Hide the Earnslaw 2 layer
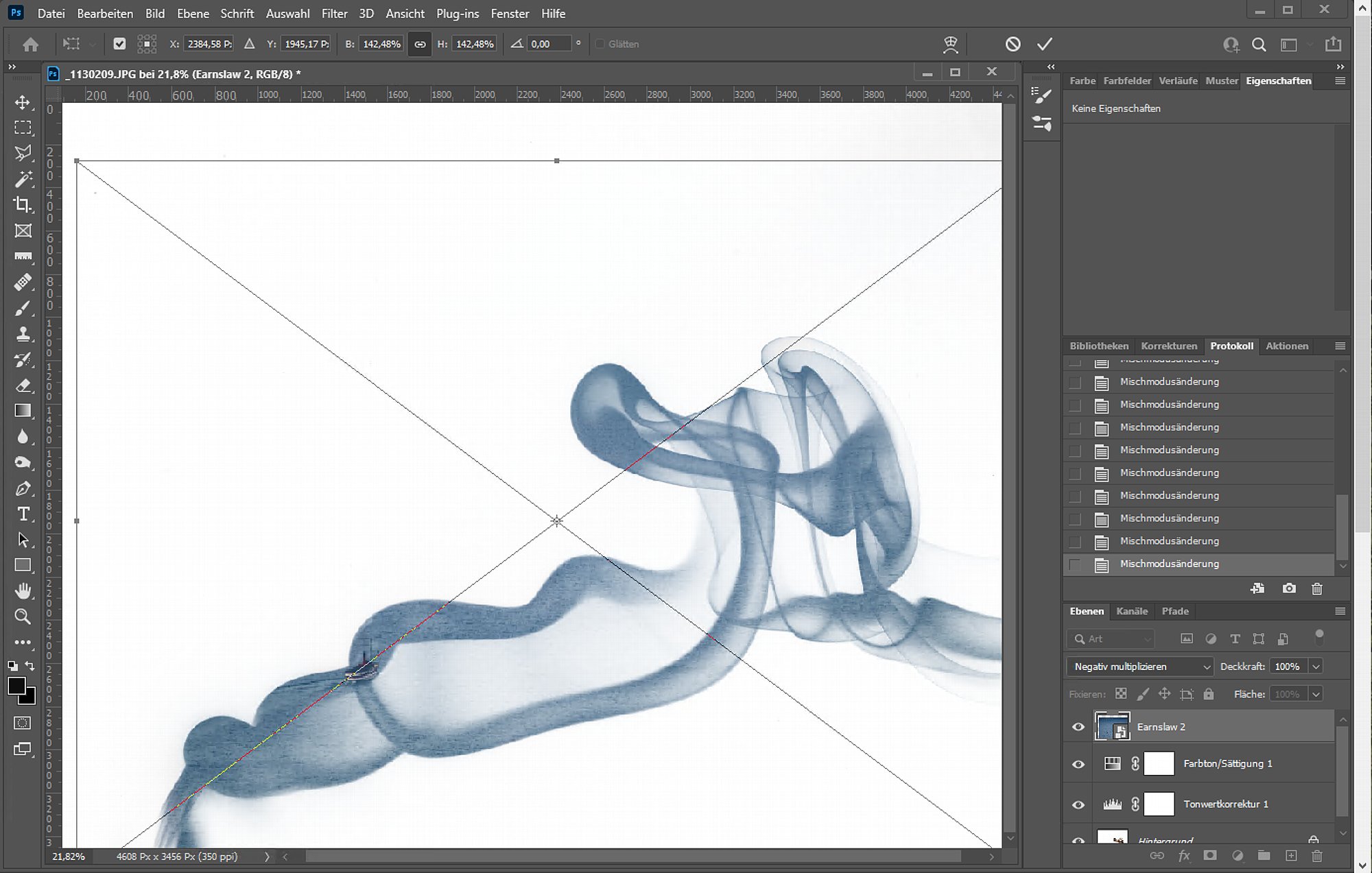This screenshot has width=1372, height=873. point(1078,727)
